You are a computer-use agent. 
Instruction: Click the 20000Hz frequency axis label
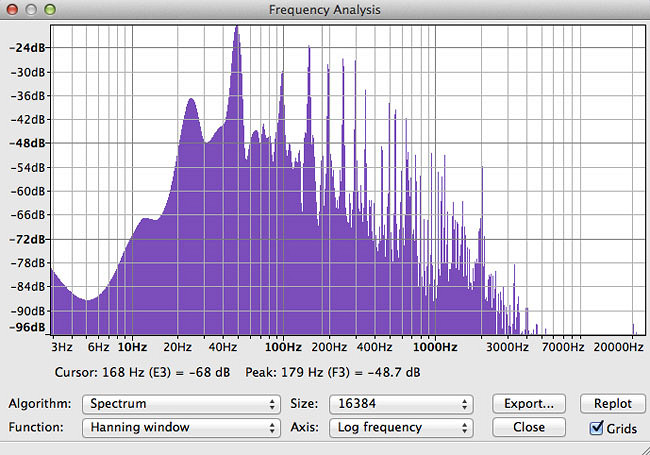[618, 347]
